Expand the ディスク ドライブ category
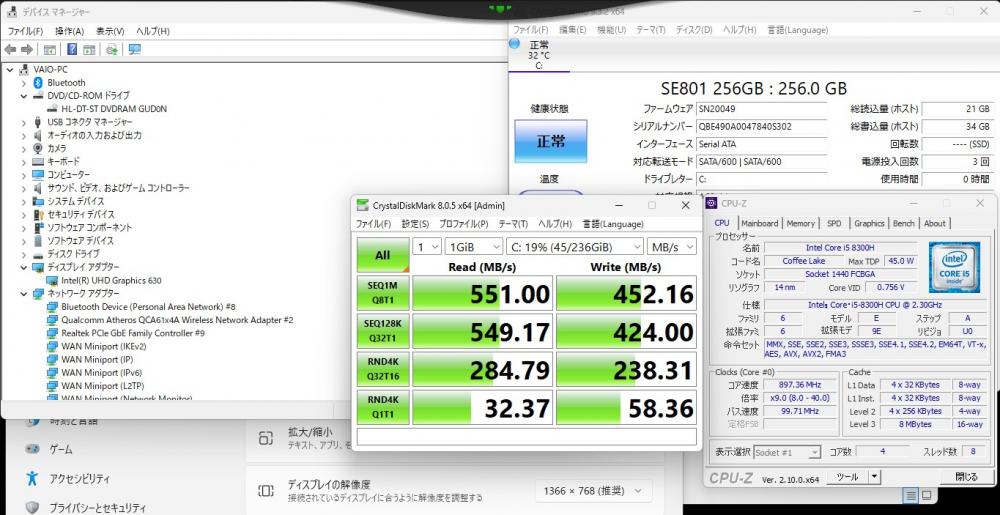Image resolution: width=1000 pixels, height=515 pixels. click(x=24, y=254)
